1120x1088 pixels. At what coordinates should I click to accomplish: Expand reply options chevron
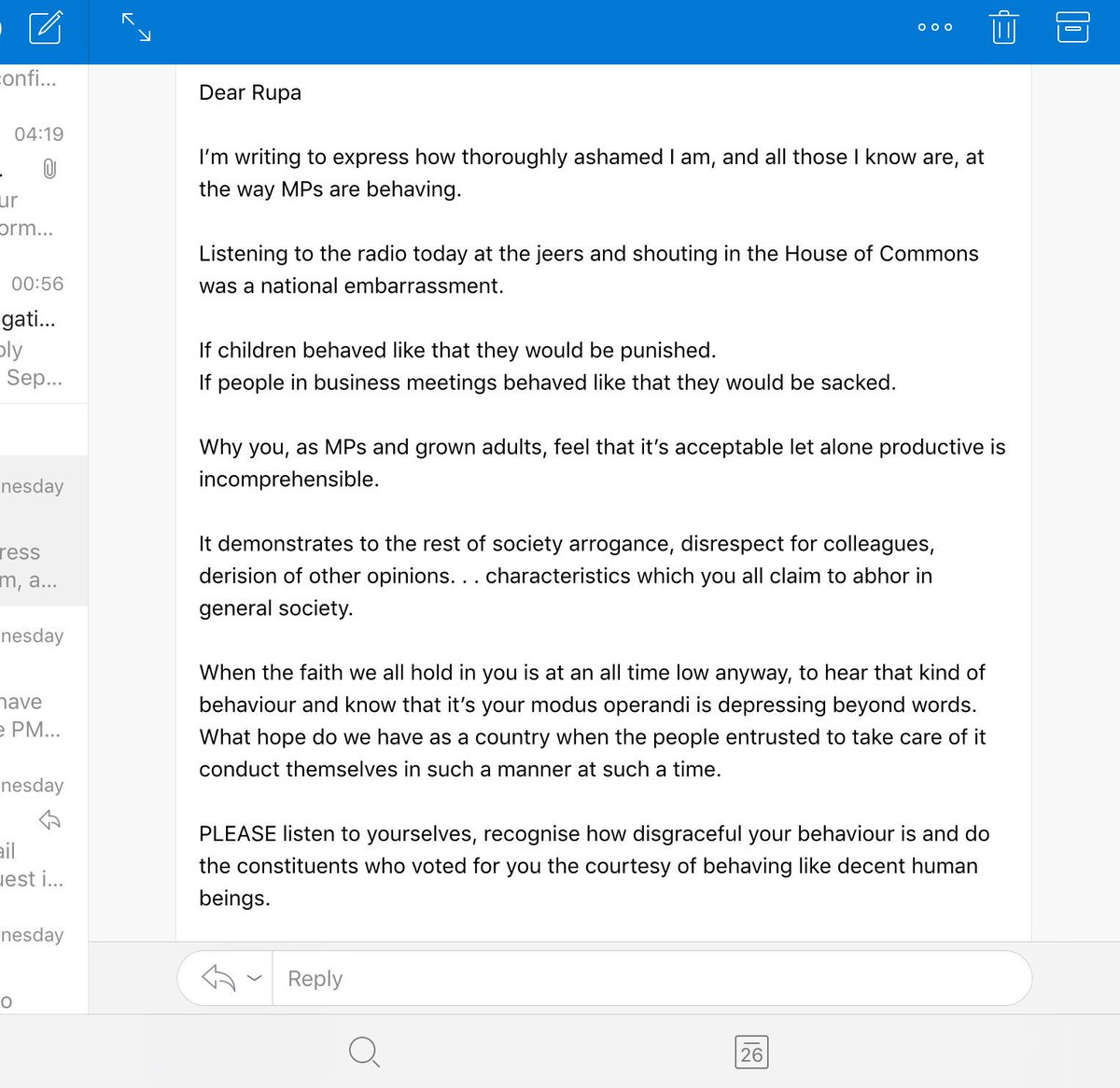click(255, 978)
